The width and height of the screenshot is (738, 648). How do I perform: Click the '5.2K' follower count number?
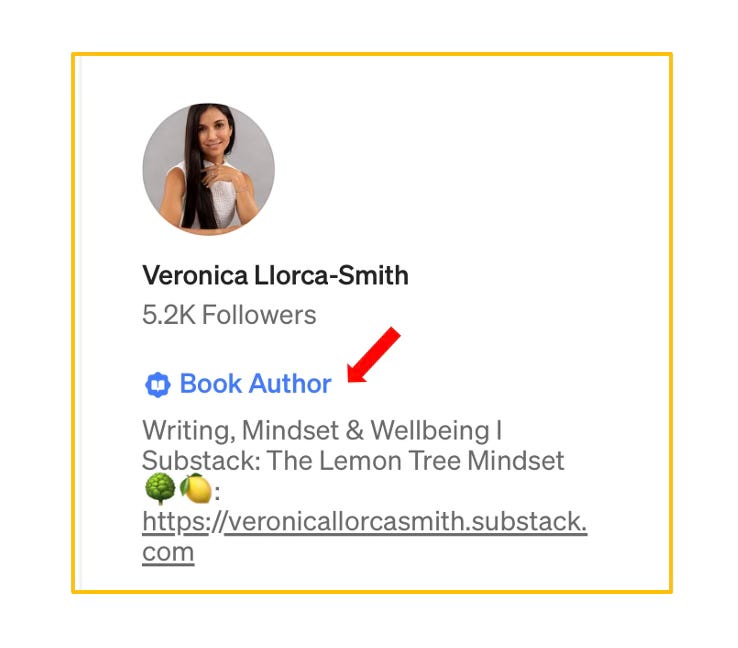(169, 315)
